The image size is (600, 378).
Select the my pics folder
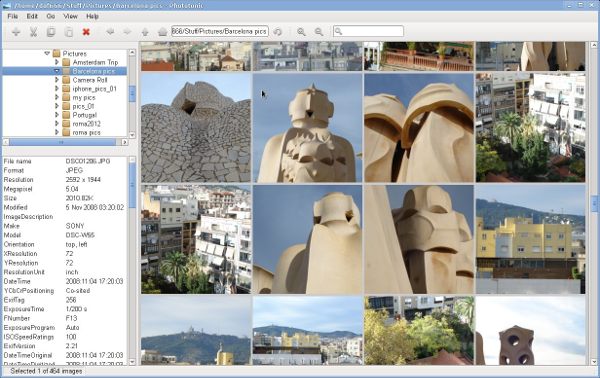pyautogui.click(x=84, y=98)
